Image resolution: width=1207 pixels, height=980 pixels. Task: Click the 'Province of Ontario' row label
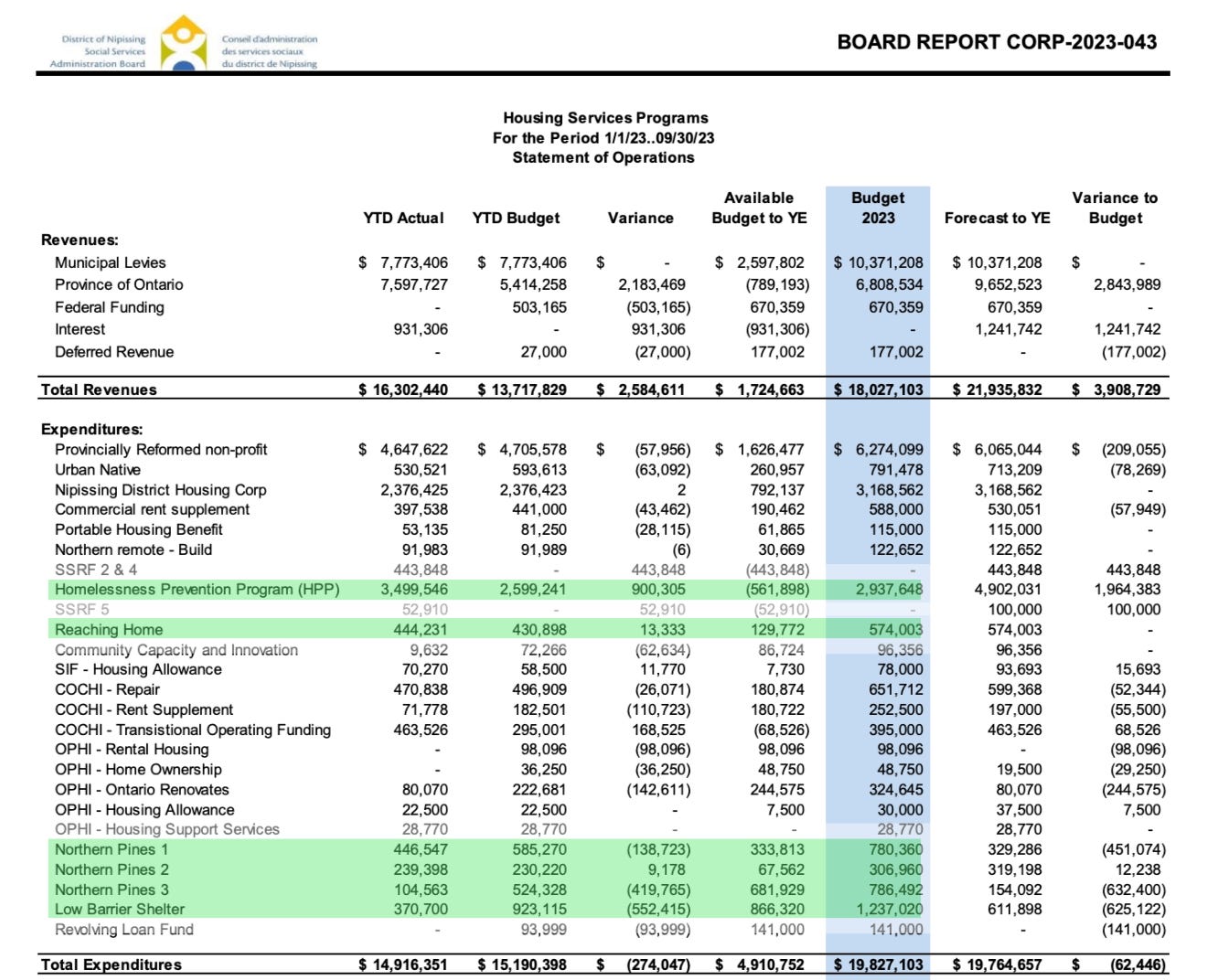(x=119, y=284)
